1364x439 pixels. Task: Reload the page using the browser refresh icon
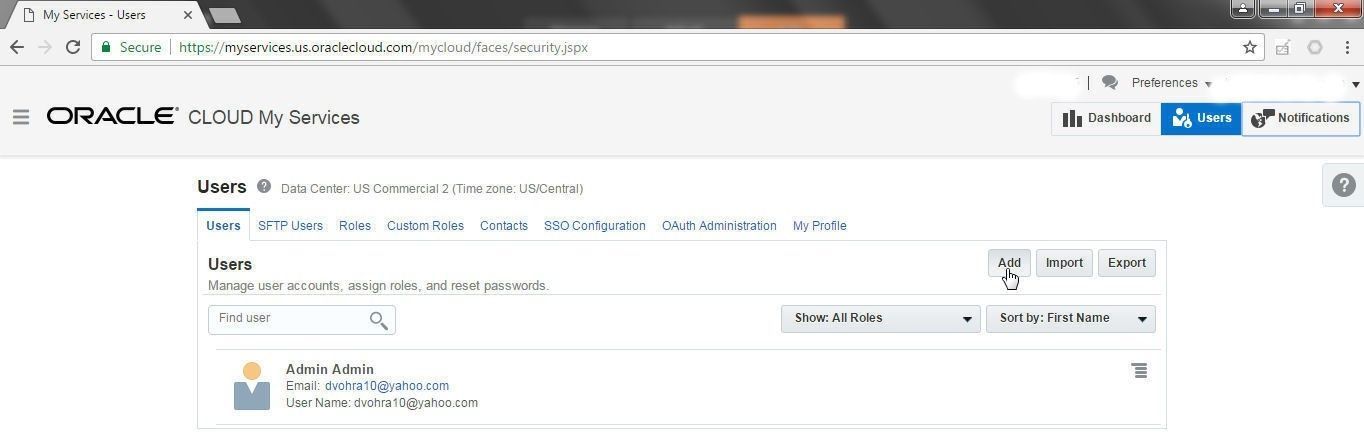click(x=73, y=47)
